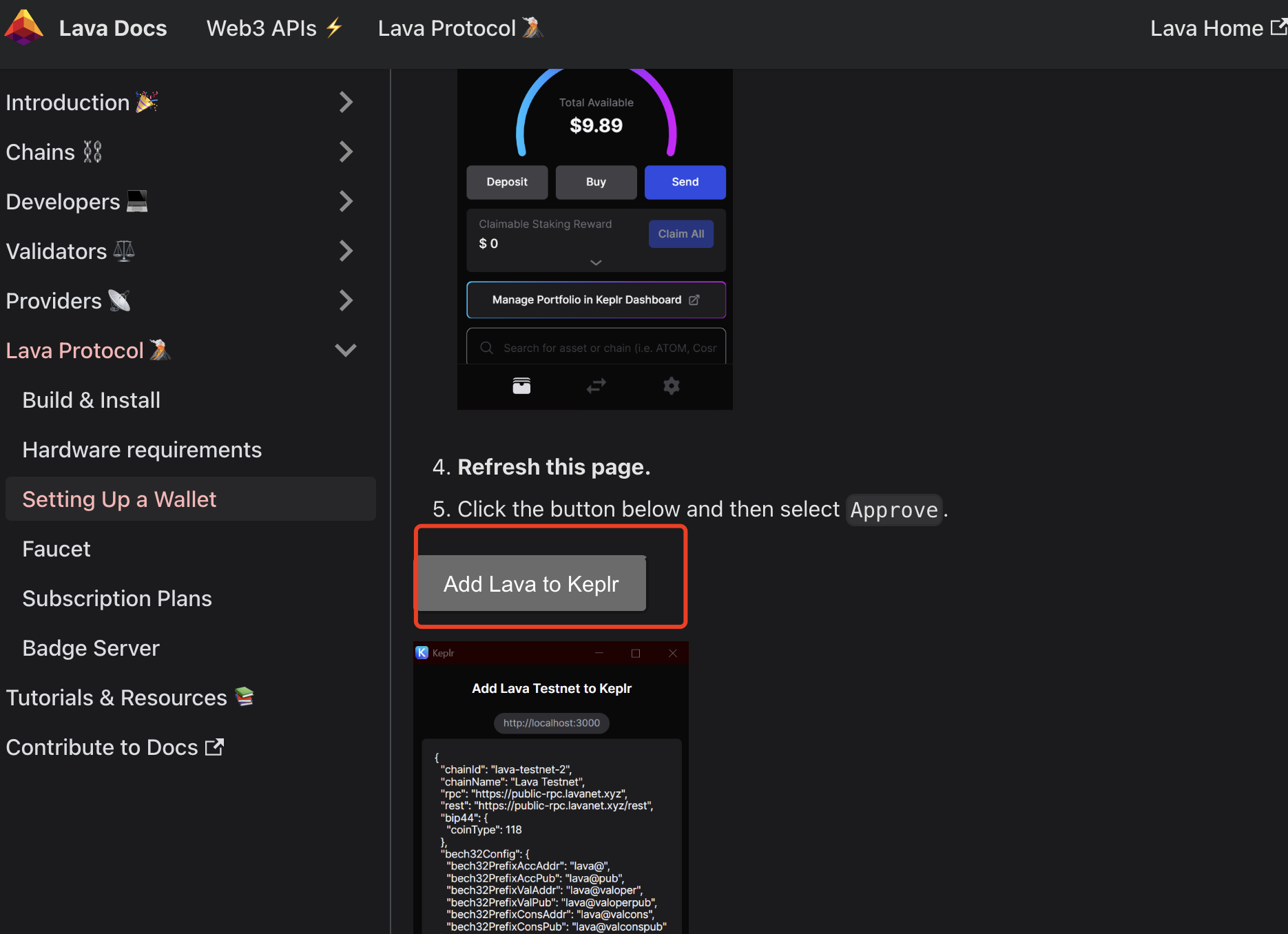Screen dimensions: 1288x934
Task: Click the Buy button in Keplr image
Action: pyautogui.click(x=596, y=182)
